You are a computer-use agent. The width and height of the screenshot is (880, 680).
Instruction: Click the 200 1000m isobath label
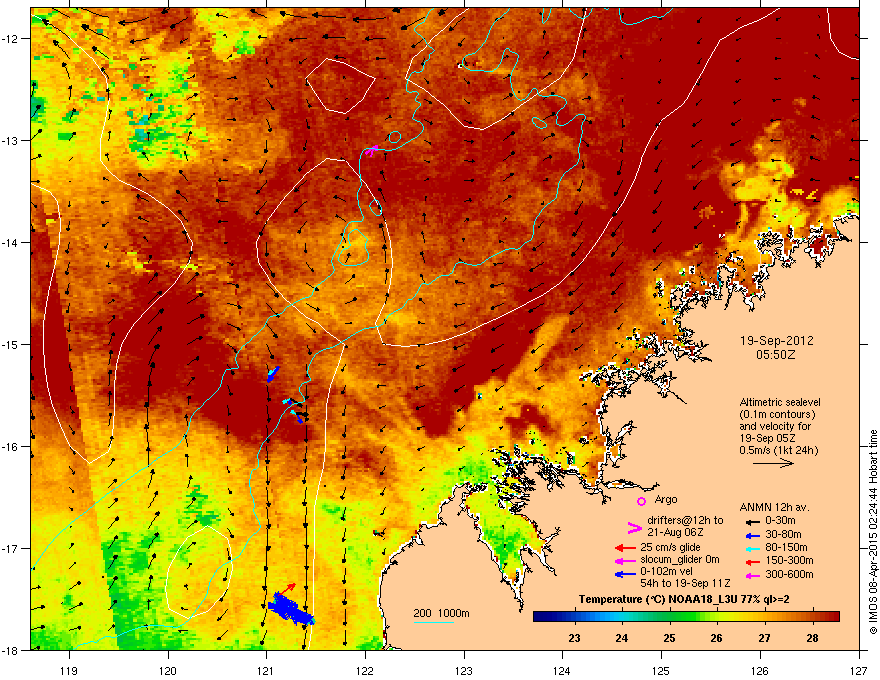[x=441, y=613]
